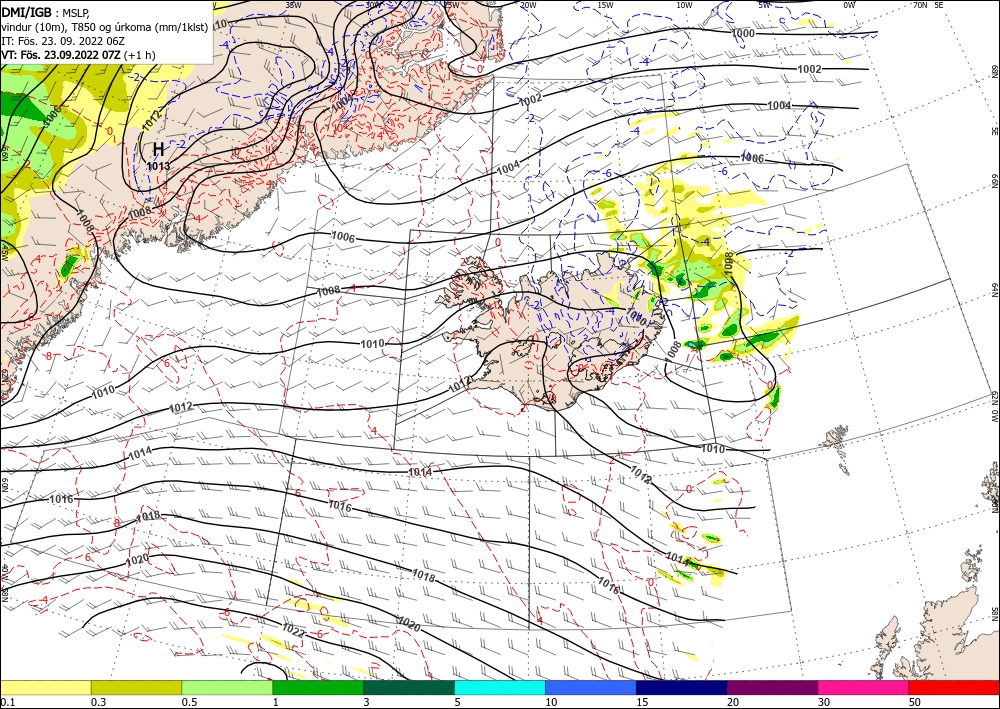
Task: Click the light green 0.5 mm legend segment
Action: (227, 687)
